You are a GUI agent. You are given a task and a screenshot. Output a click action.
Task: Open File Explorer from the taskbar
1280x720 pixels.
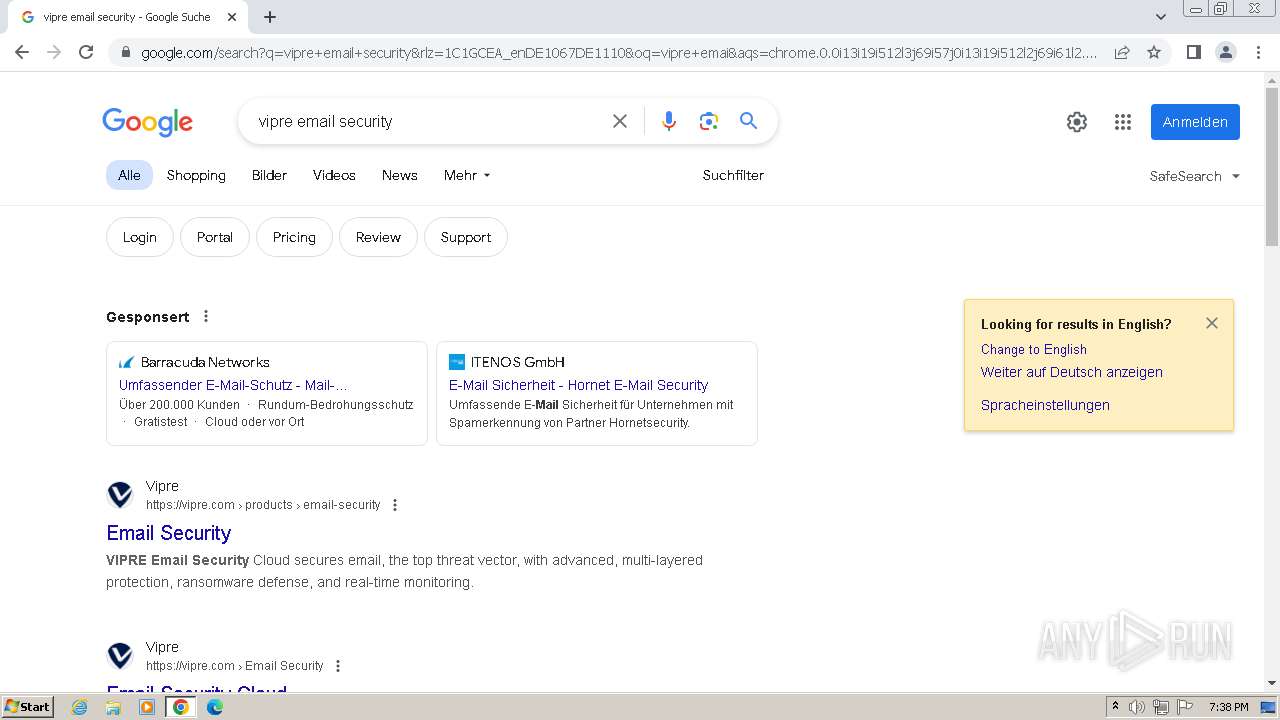113,707
